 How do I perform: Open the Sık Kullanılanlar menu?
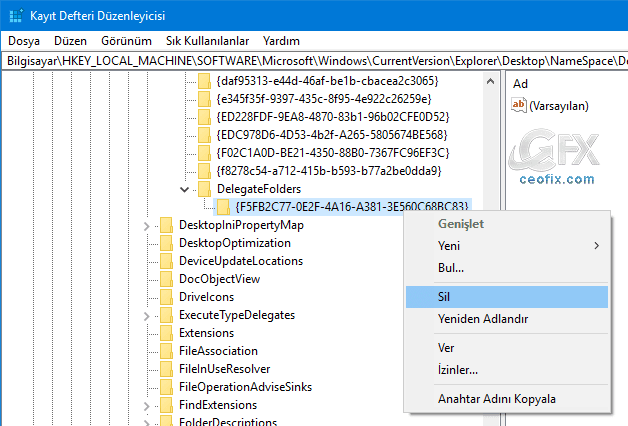(x=207, y=41)
